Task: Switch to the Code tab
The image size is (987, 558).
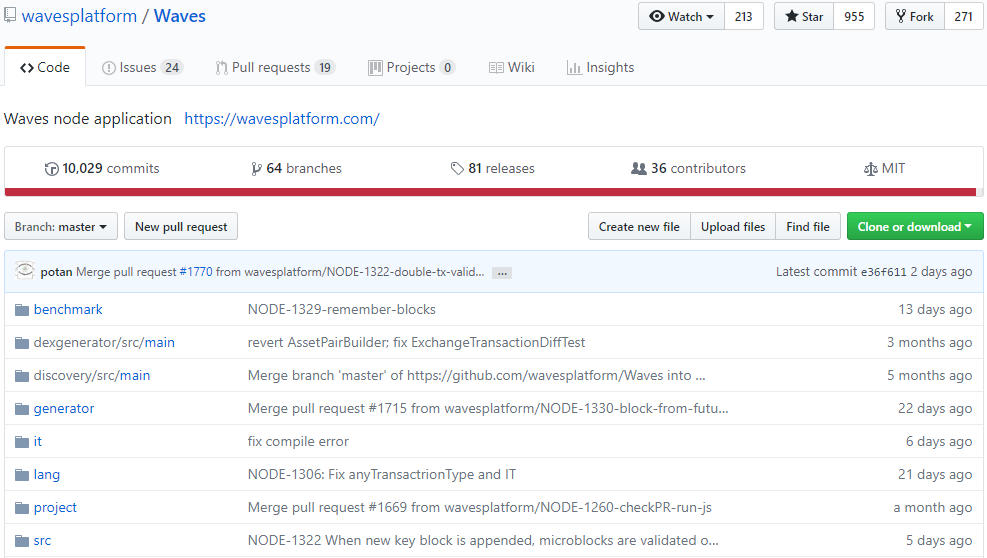Action: (45, 67)
